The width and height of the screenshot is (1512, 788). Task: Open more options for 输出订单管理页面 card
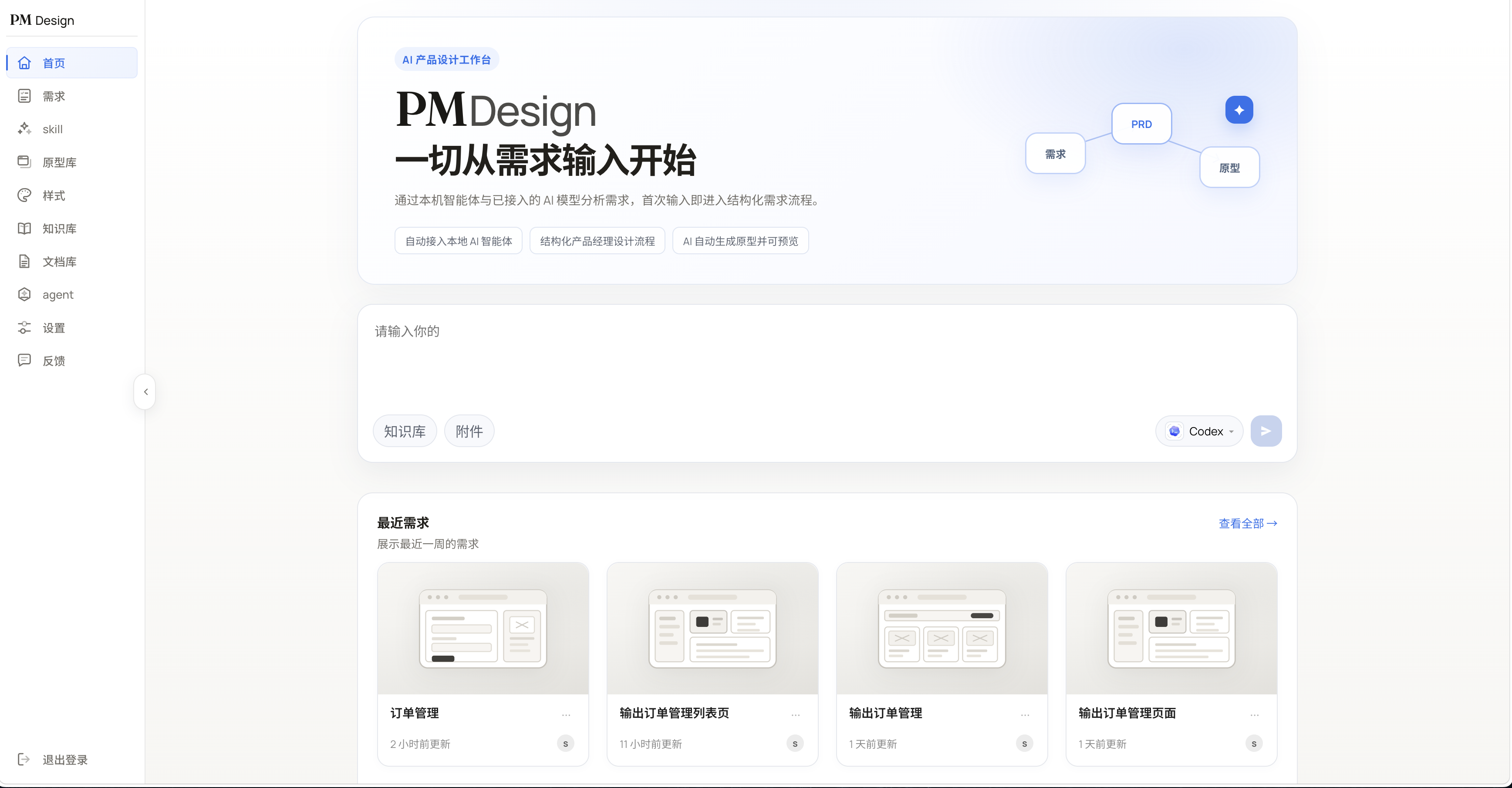point(1254,715)
